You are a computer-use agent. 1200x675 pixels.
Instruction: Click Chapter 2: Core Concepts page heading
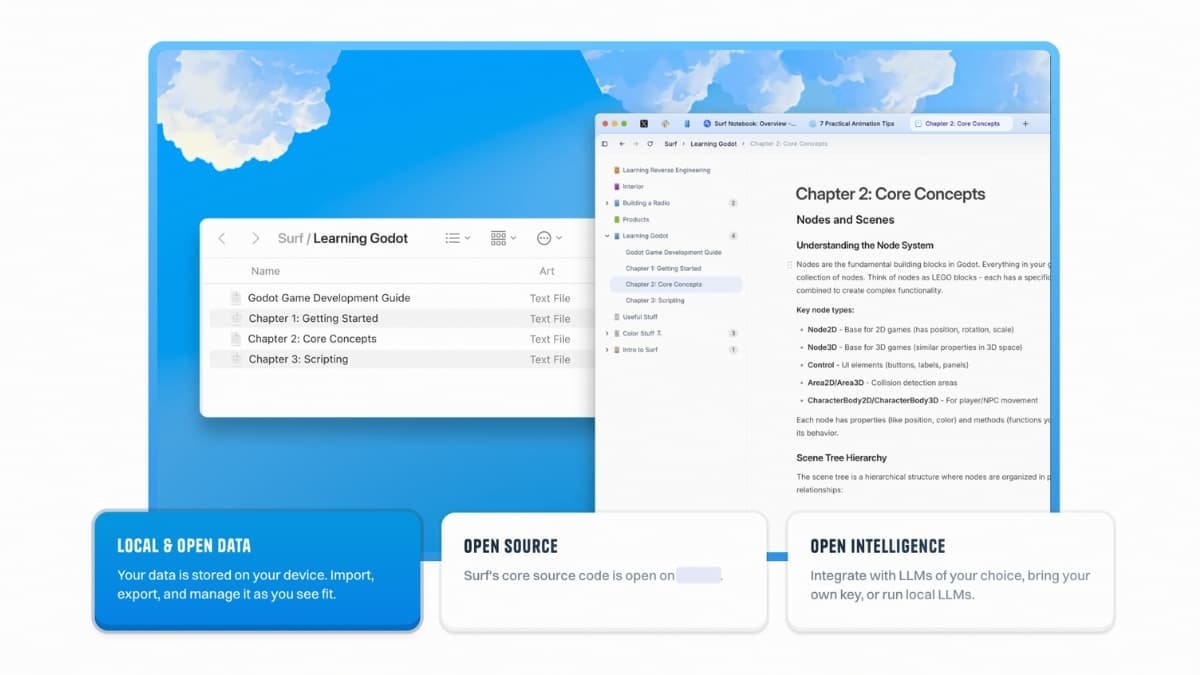(890, 194)
